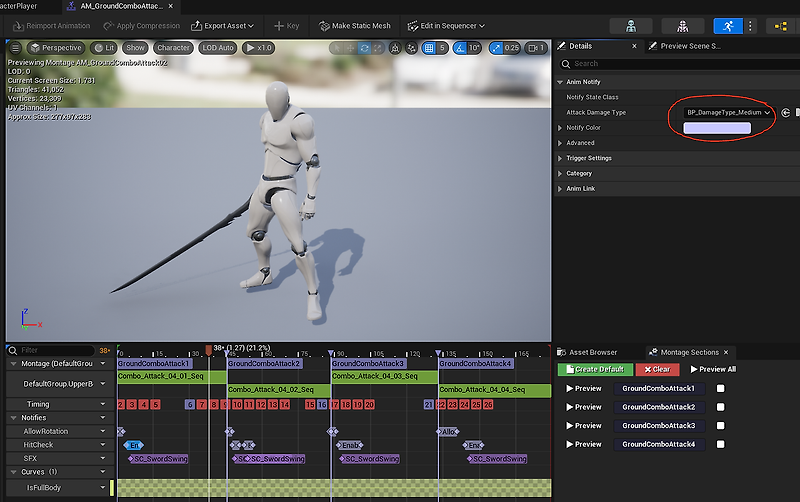Screen dimensions: 800x502
Task: Preview the GroundComboAttack1 section
Action: [584, 389]
